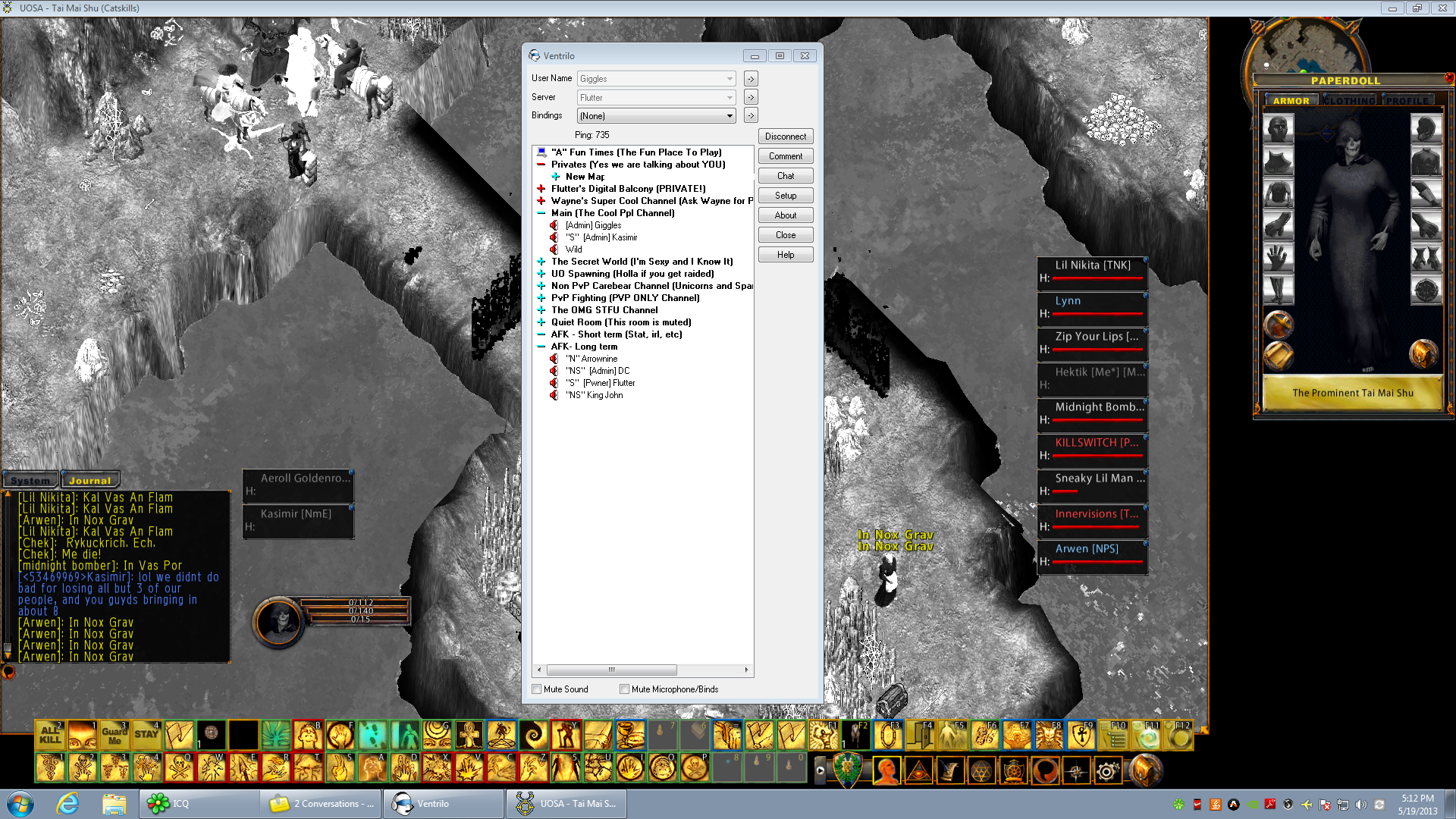1456x819 pixels.
Task: Collapse the AFK- Long term channel
Action: click(541, 347)
